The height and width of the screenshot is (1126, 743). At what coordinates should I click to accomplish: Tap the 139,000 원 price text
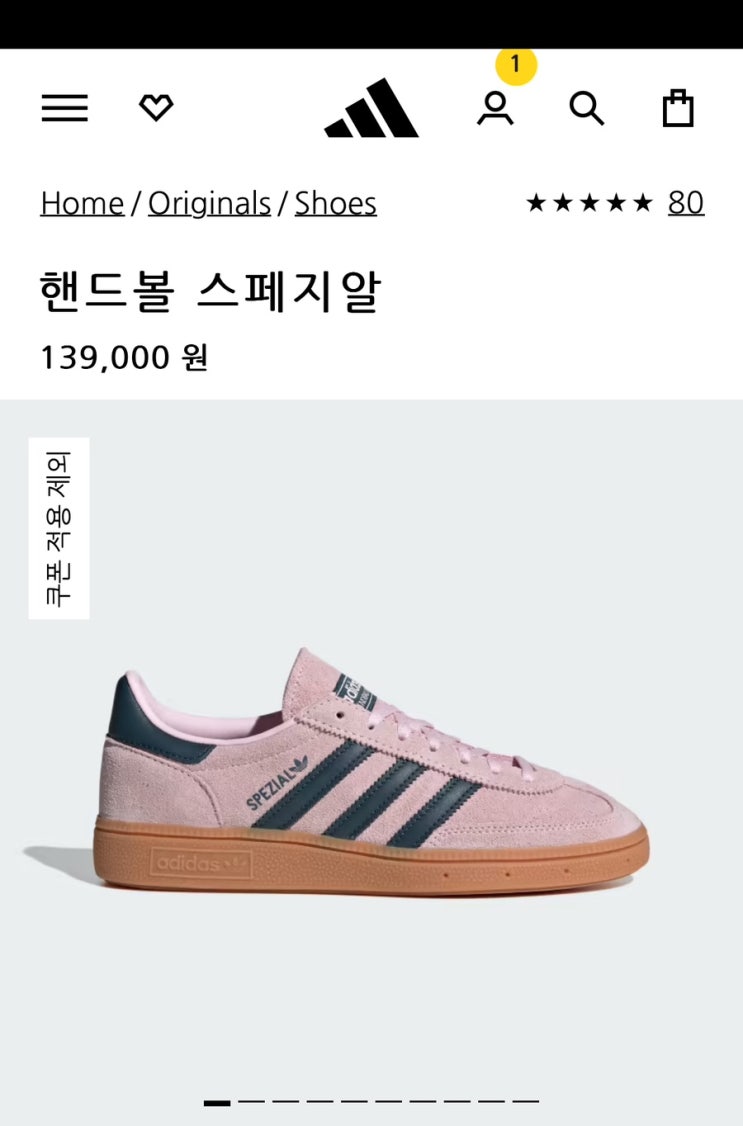pos(124,357)
